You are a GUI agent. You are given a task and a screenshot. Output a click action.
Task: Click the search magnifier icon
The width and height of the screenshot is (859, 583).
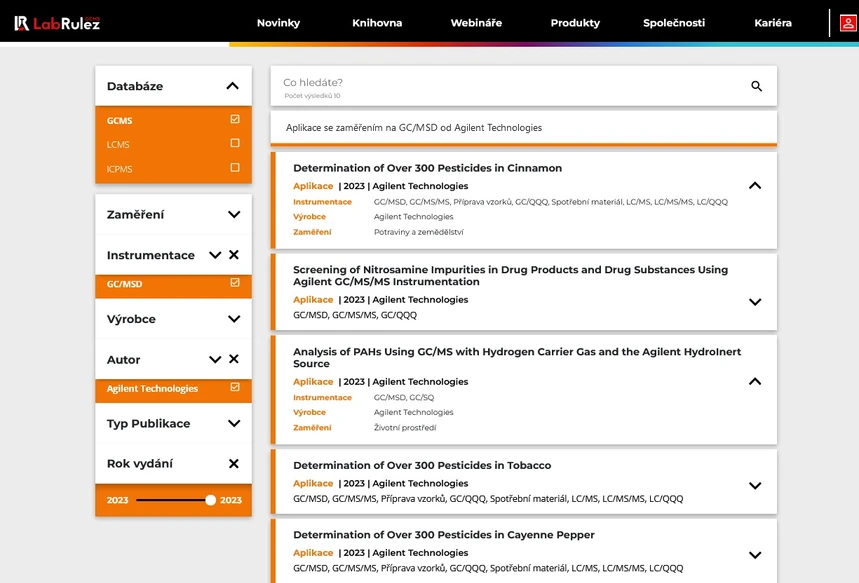[x=756, y=87]
